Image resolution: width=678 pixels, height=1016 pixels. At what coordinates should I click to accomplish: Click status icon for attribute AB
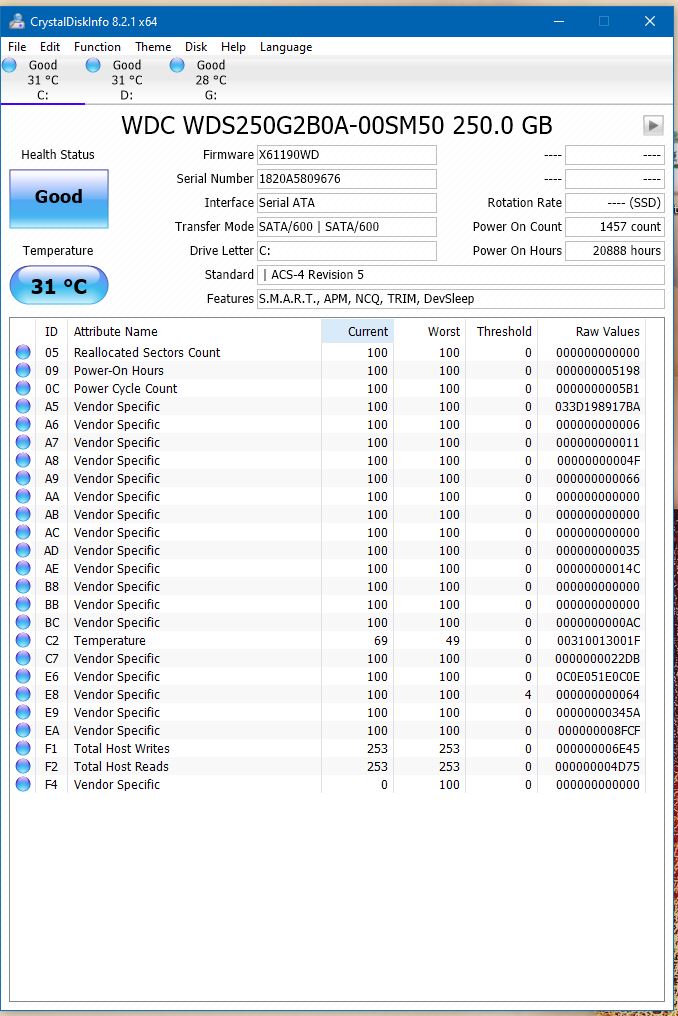point(23,514)
